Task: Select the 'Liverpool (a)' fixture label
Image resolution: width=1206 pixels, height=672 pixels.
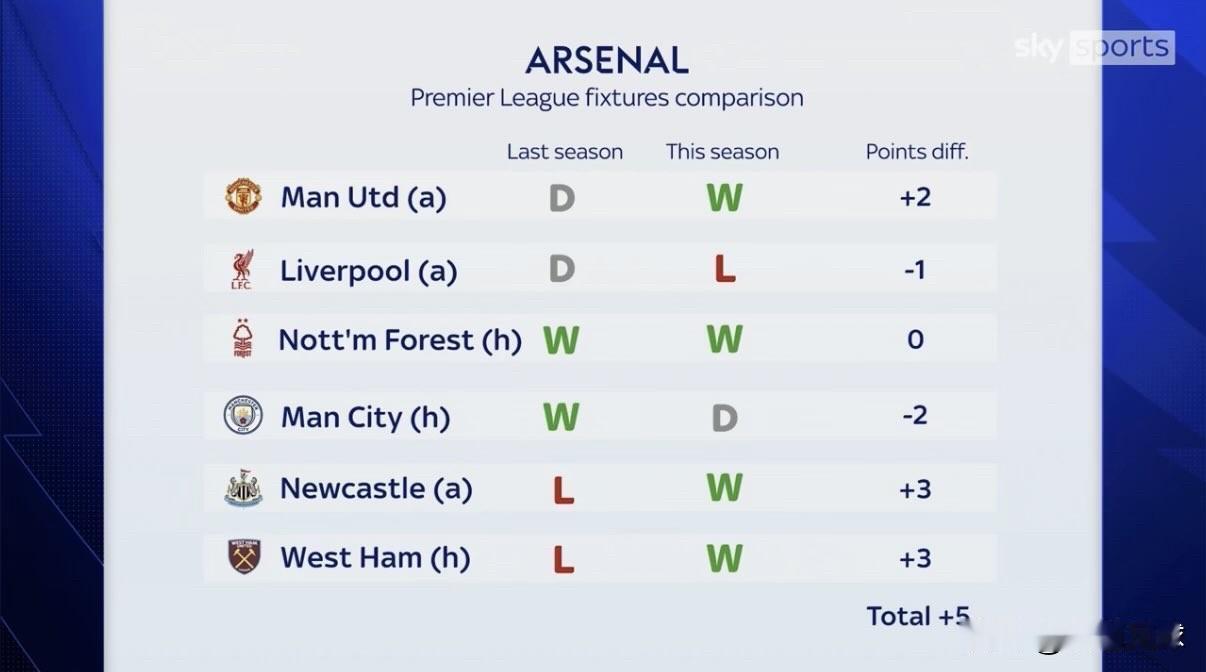Action: [368, 271]
